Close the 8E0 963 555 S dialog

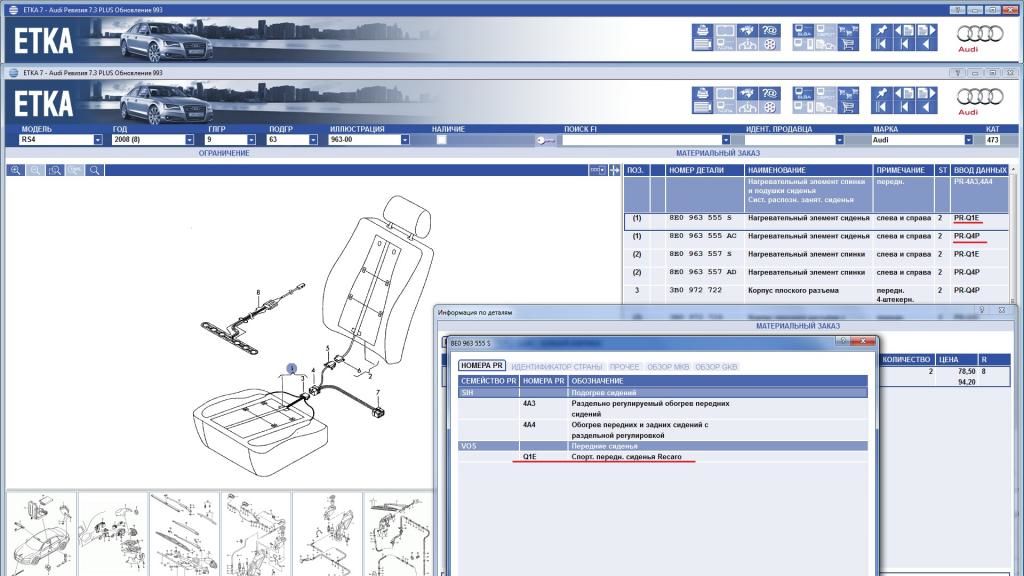[863, 341]
